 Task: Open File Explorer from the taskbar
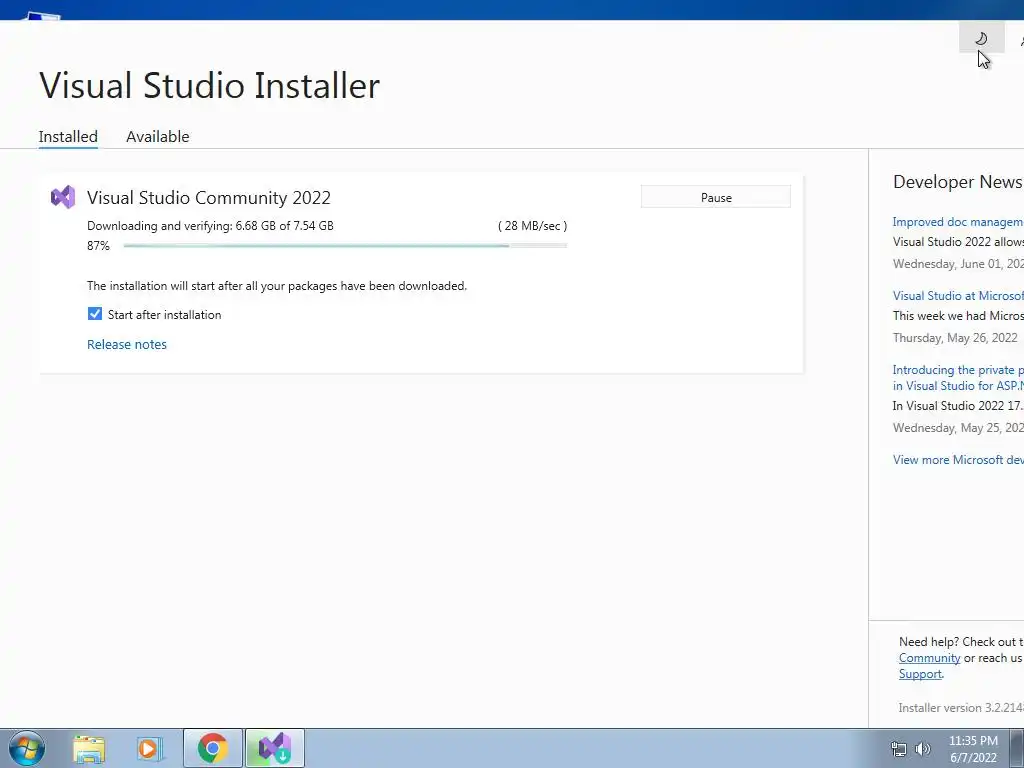tap(89, 748)
